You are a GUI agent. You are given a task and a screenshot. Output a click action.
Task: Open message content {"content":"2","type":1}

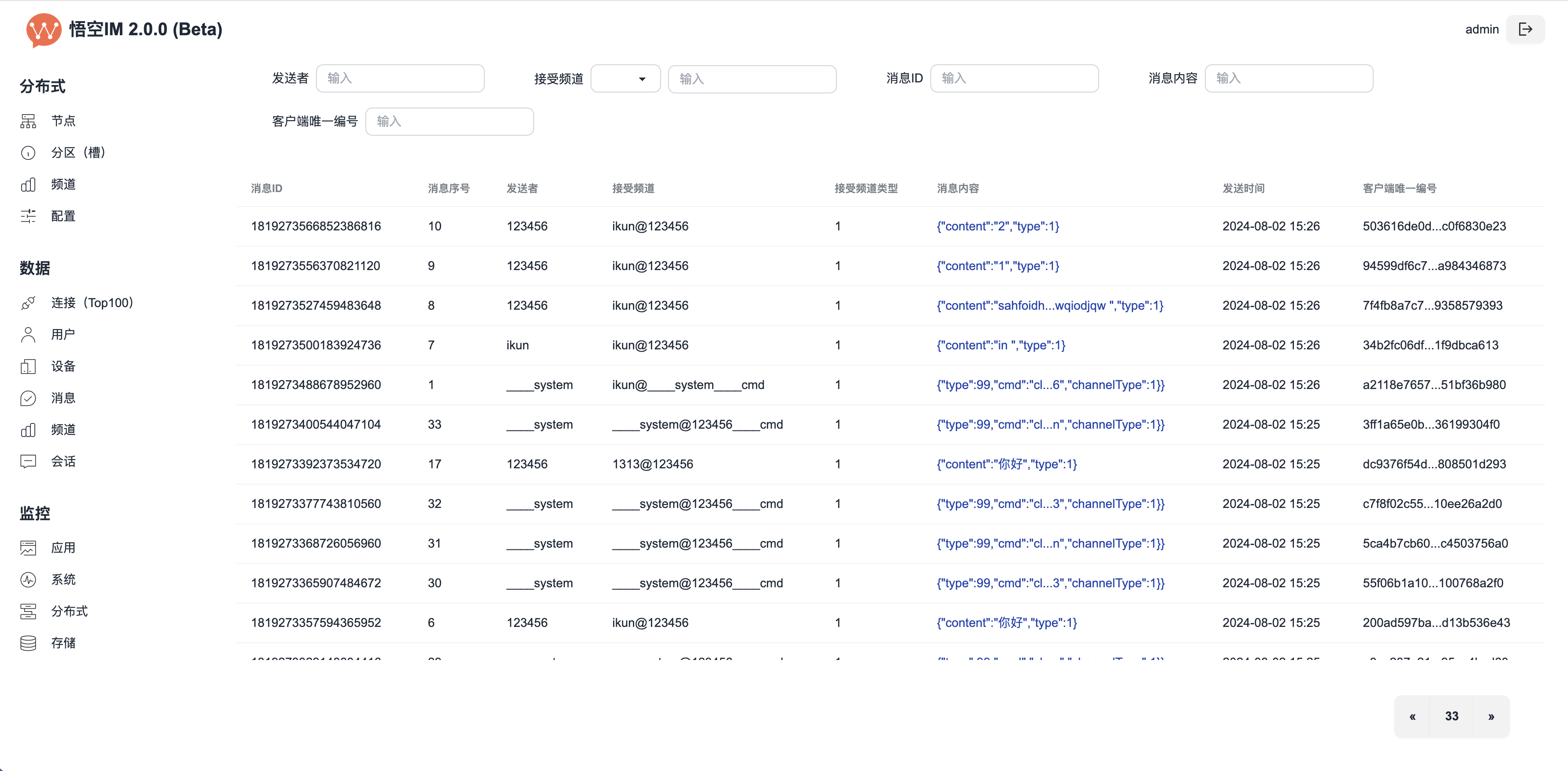click(998, 226)
